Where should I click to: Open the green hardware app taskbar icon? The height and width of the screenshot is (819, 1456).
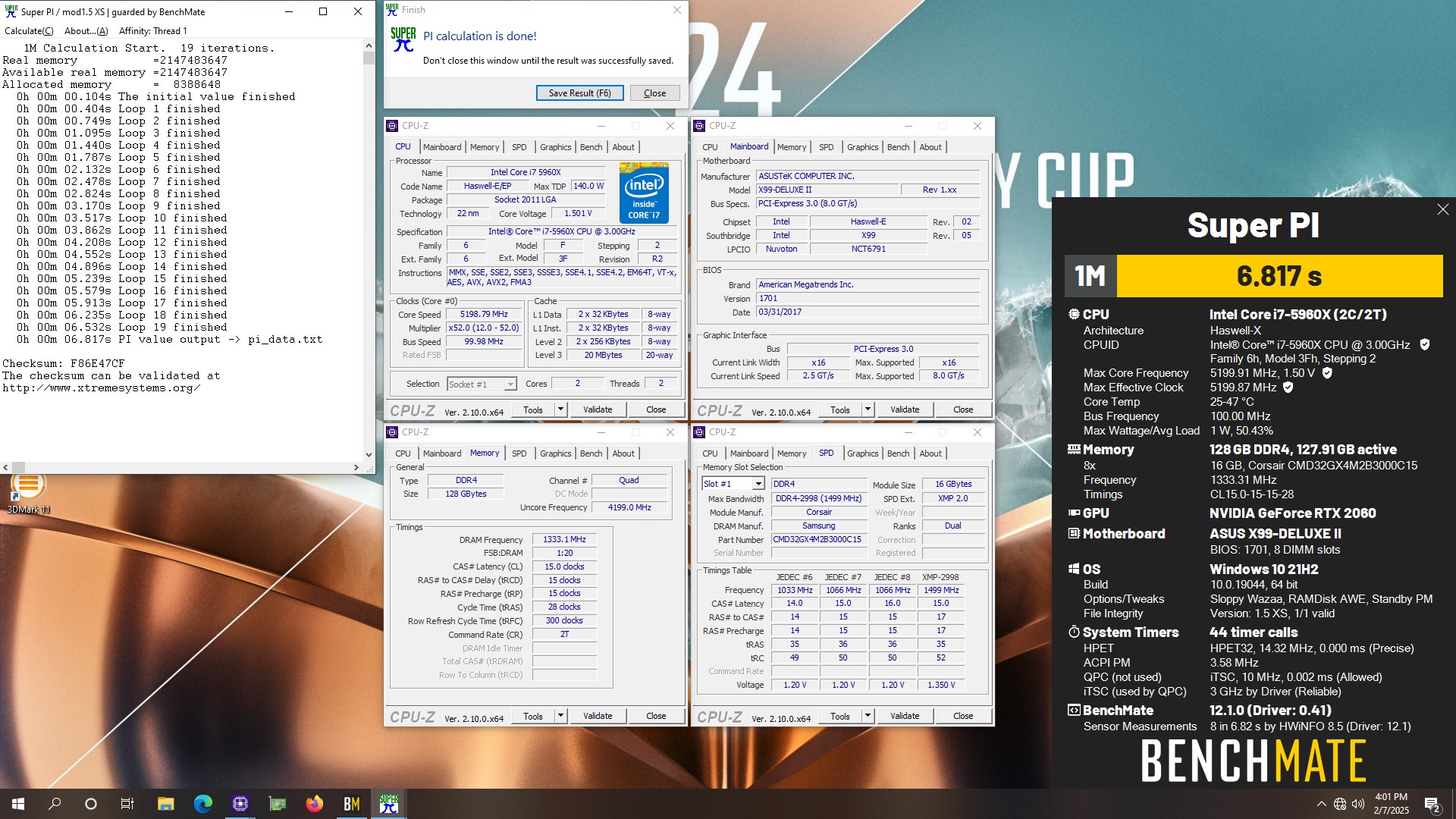pos(278,804)
